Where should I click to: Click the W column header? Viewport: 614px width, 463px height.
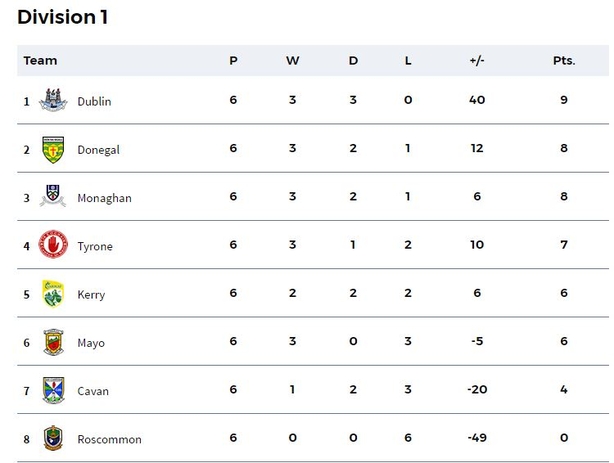pyautogui.click(x=293, y=61)
